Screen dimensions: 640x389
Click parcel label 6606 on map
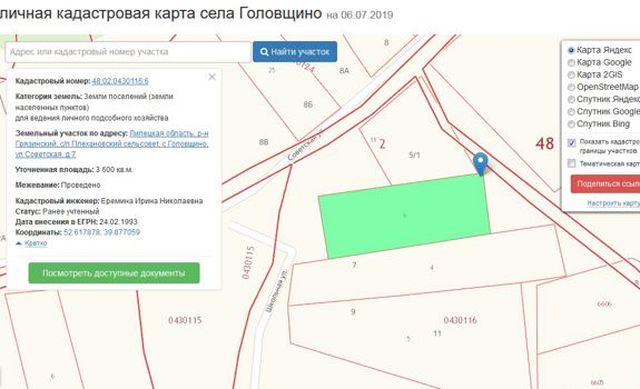604,304
